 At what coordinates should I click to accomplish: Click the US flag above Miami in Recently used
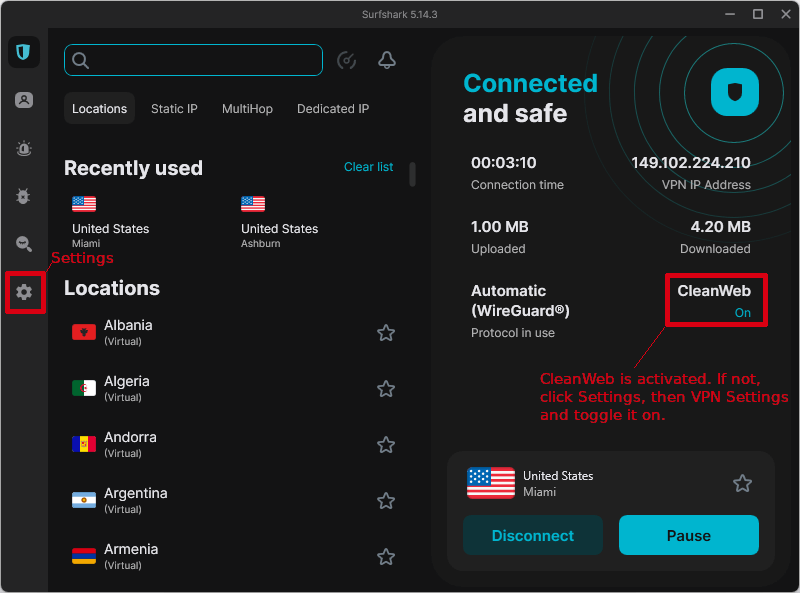(x=84, y=204)
